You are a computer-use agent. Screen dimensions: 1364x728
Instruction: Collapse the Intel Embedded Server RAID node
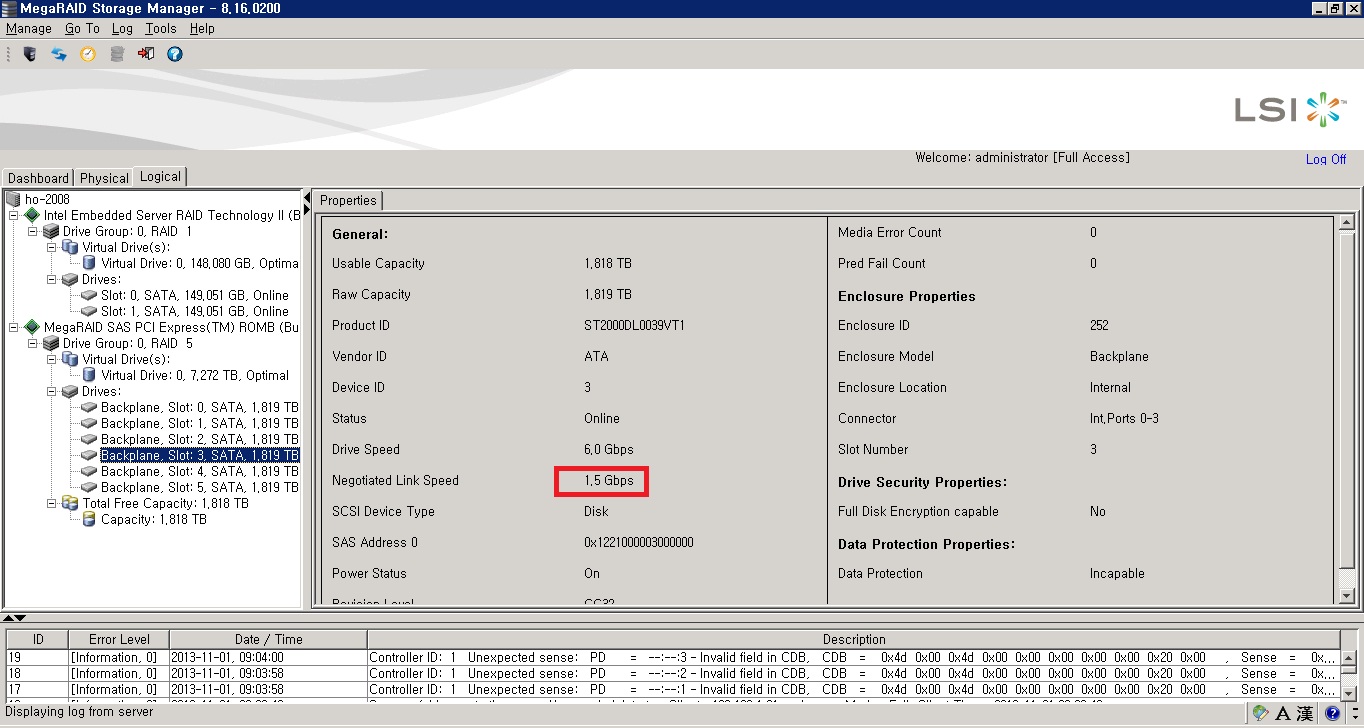point(14,215)
